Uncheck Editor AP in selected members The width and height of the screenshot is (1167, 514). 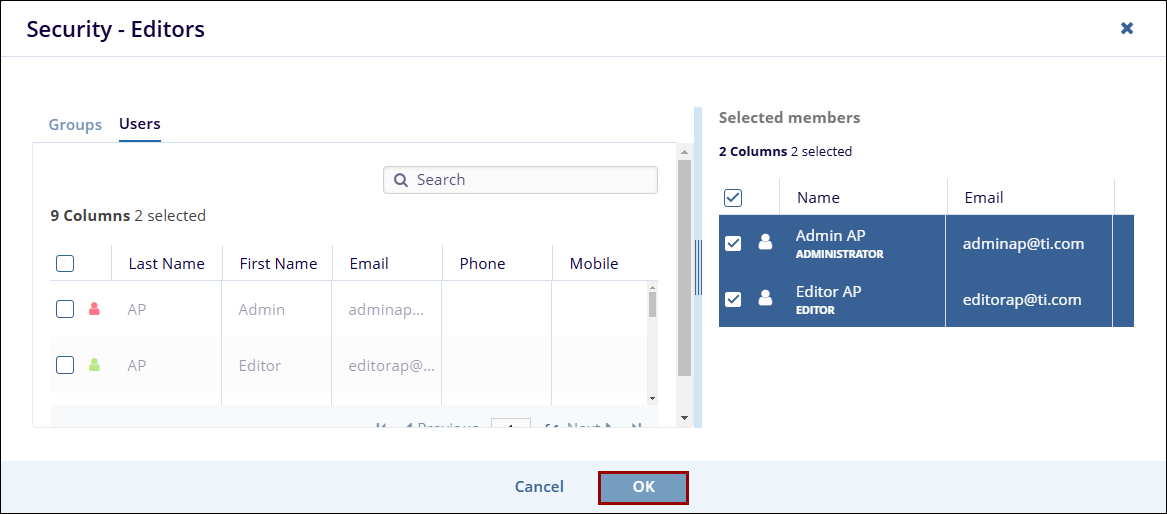pyautogui.click(x=733, y=299)
